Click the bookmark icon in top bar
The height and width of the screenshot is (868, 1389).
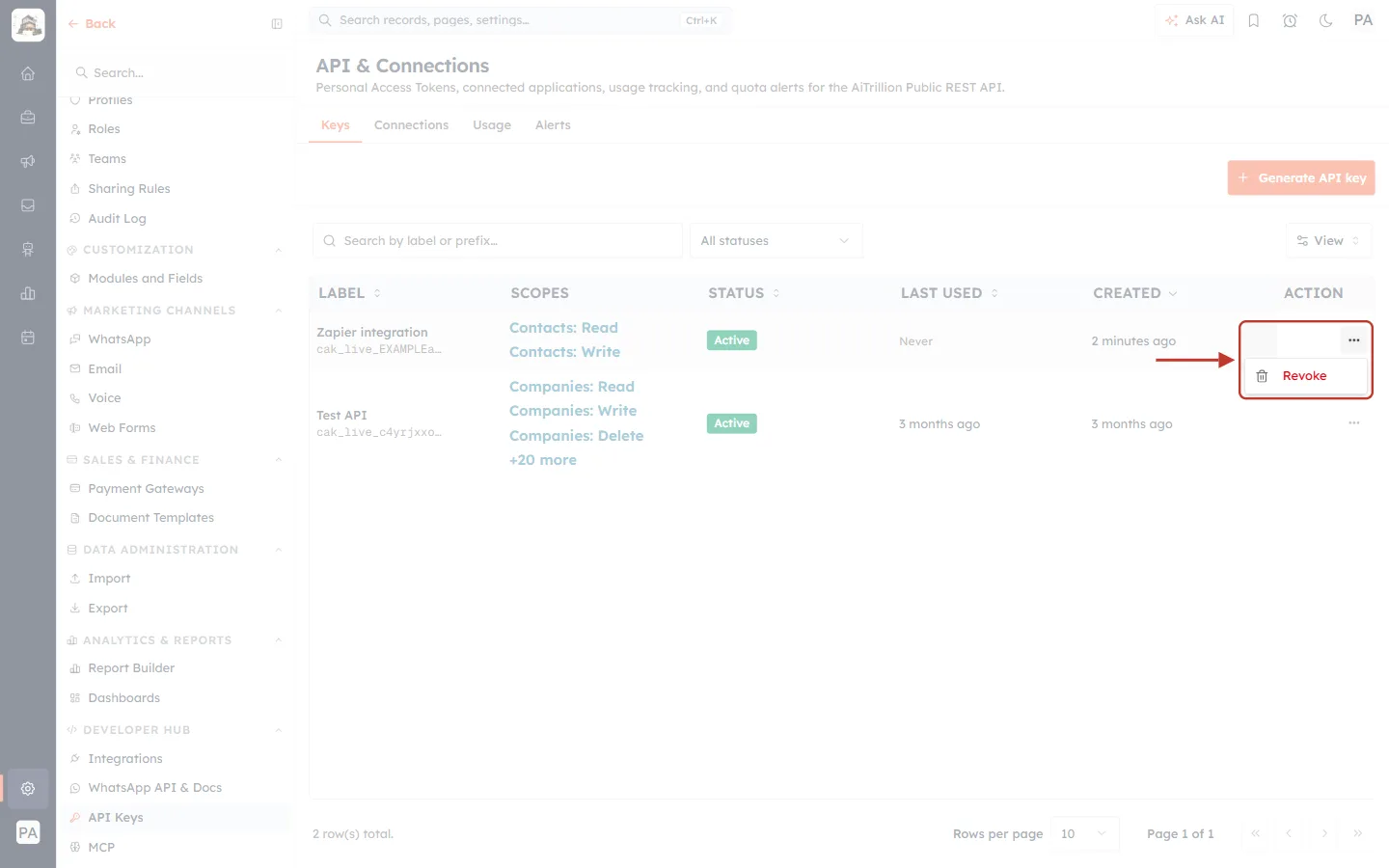(1254, 20)
